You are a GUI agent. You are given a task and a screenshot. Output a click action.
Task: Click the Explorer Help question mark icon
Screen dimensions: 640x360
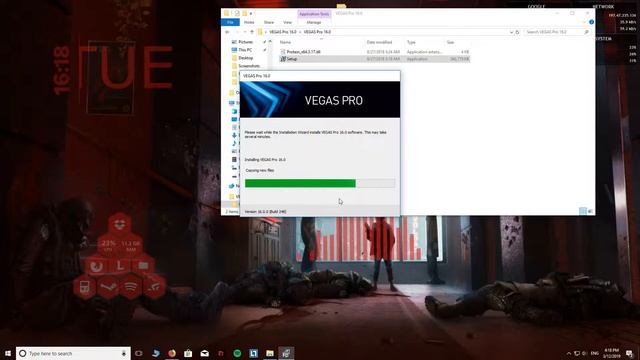click(591, 22)
